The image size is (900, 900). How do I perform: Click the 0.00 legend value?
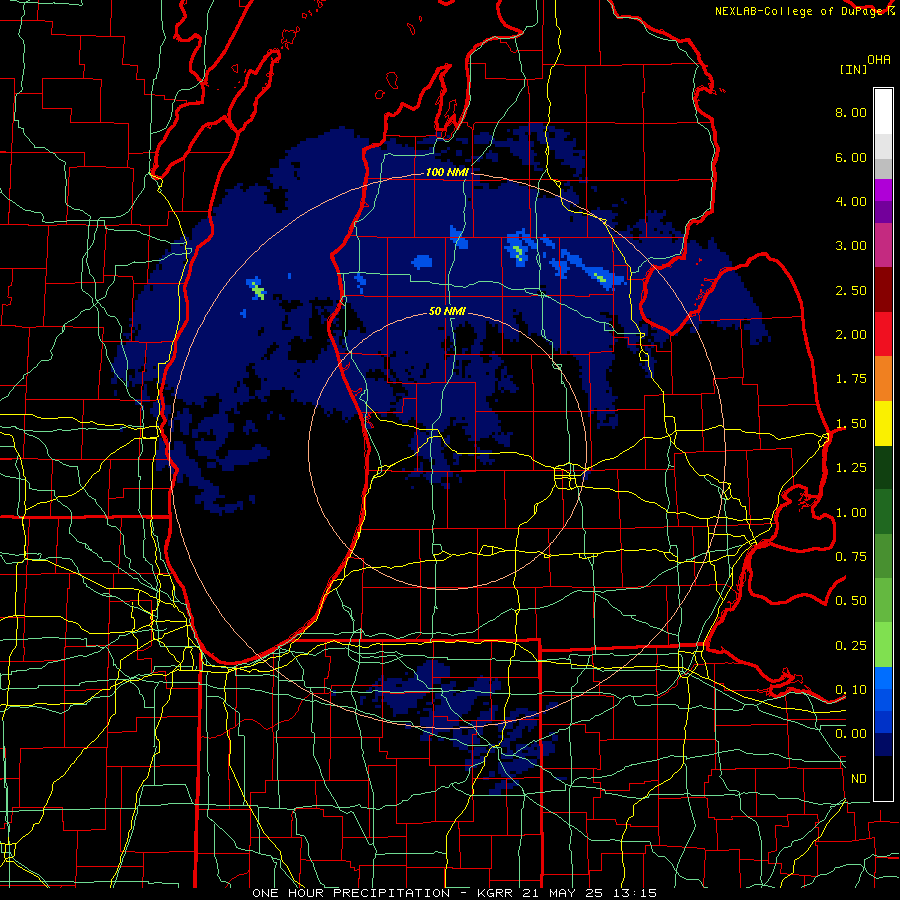pyautogui.click(x=851, y=734)
